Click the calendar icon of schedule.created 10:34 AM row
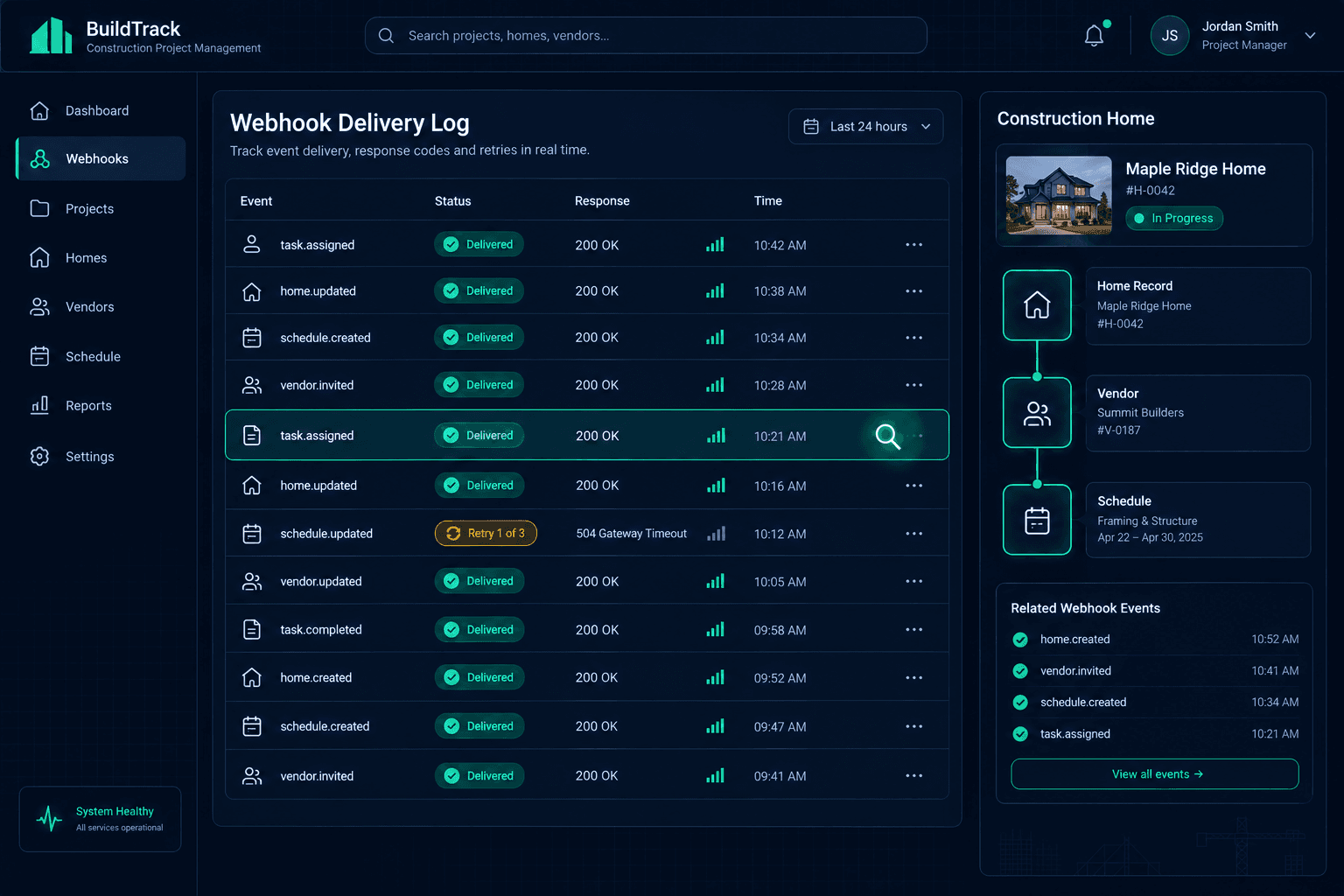The height and width of the screenshot is (896, 1344). [252, 338]
